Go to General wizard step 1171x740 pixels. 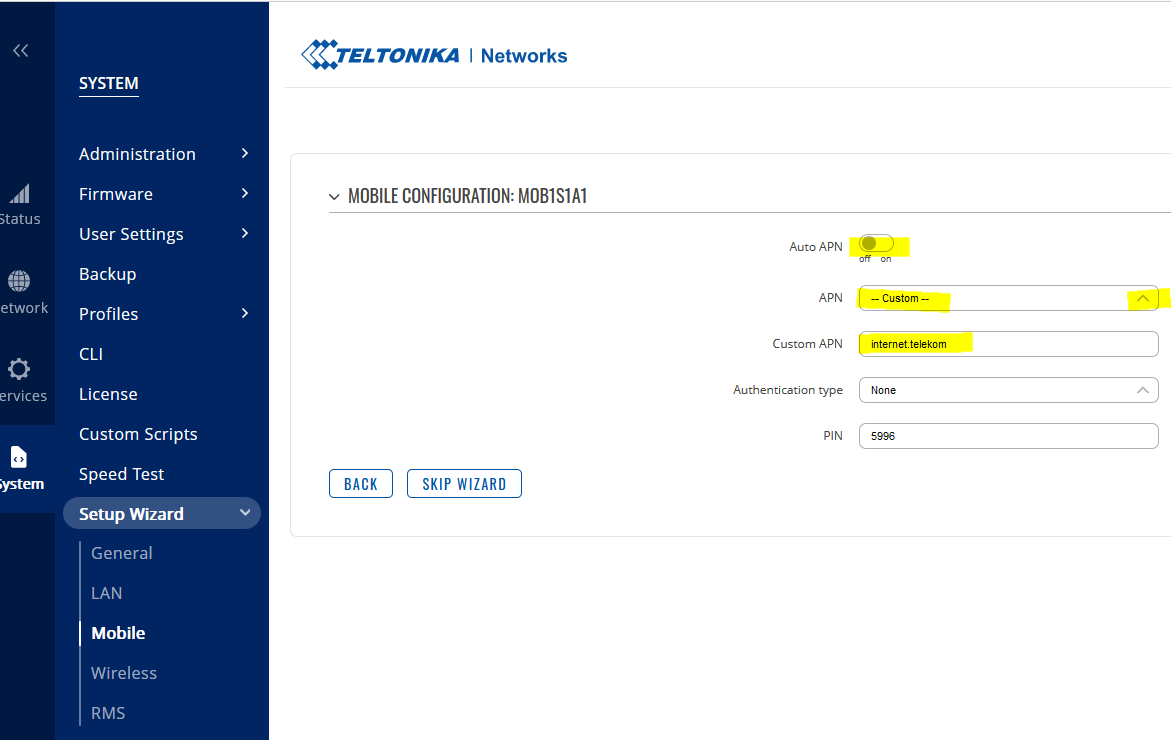122,553
